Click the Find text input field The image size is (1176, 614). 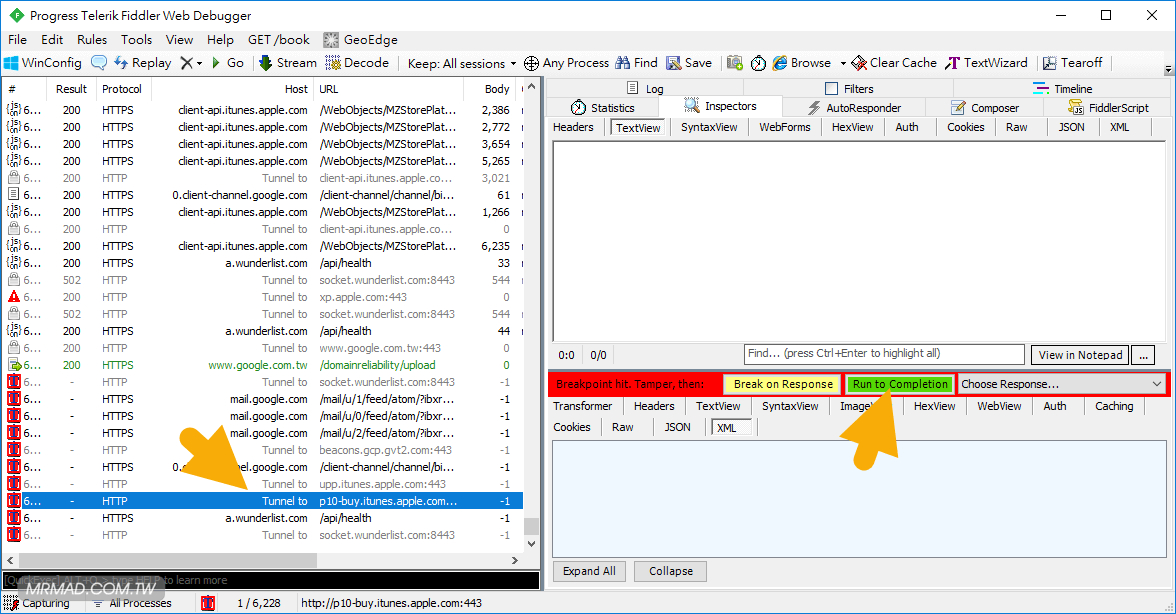884,354
